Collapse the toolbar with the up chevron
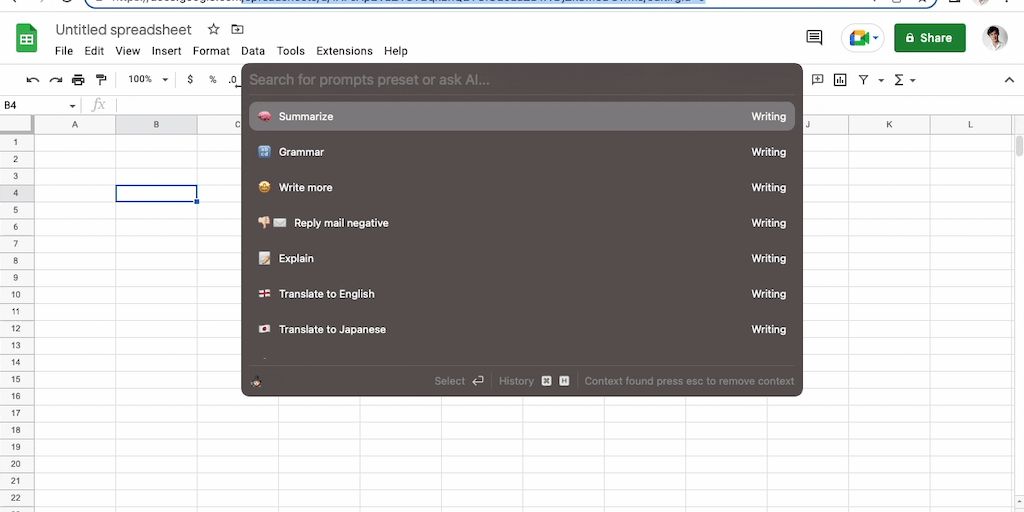 click(x=1009, y=80)
